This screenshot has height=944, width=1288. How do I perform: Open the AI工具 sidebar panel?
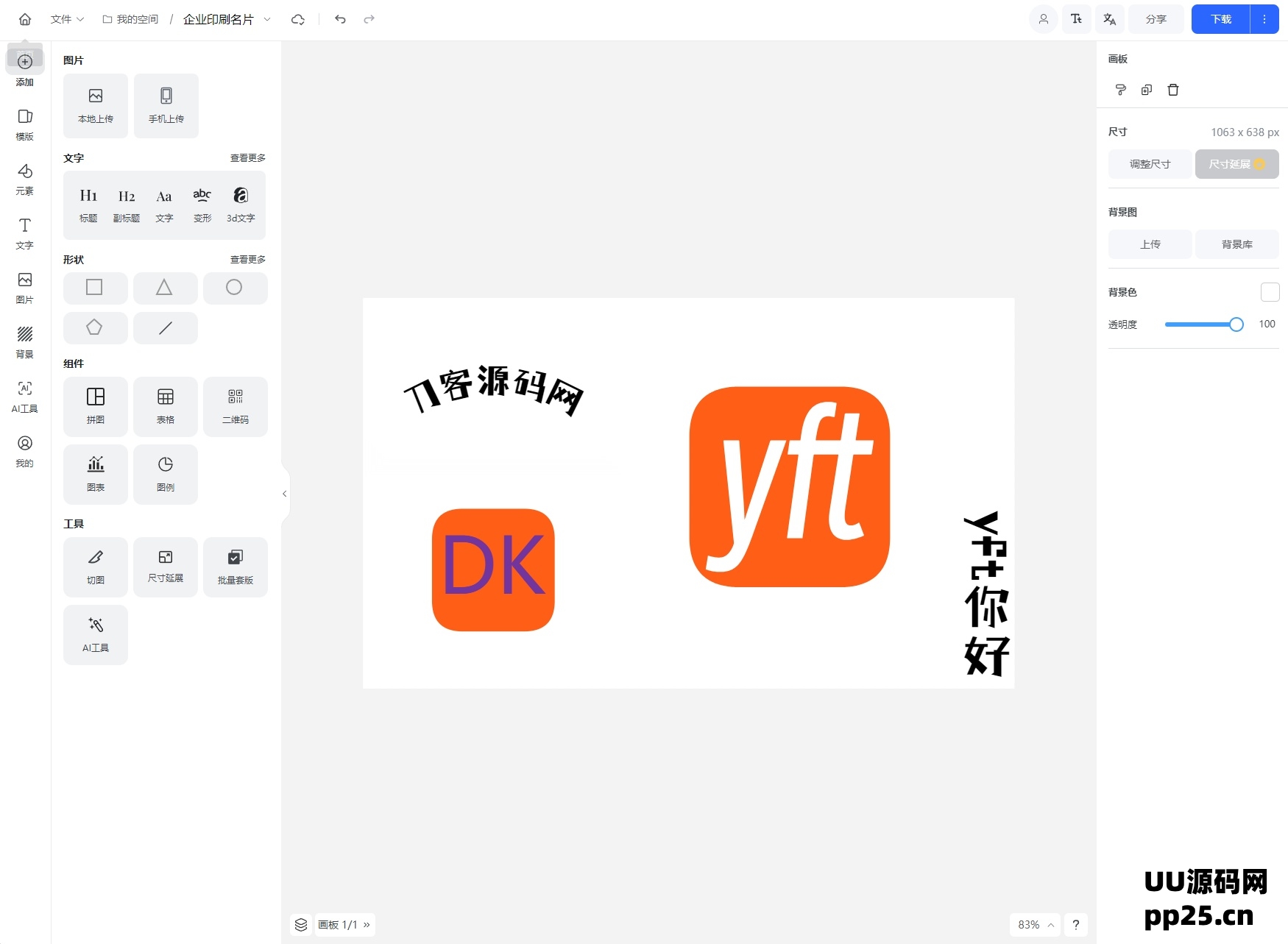coord(24,397)
